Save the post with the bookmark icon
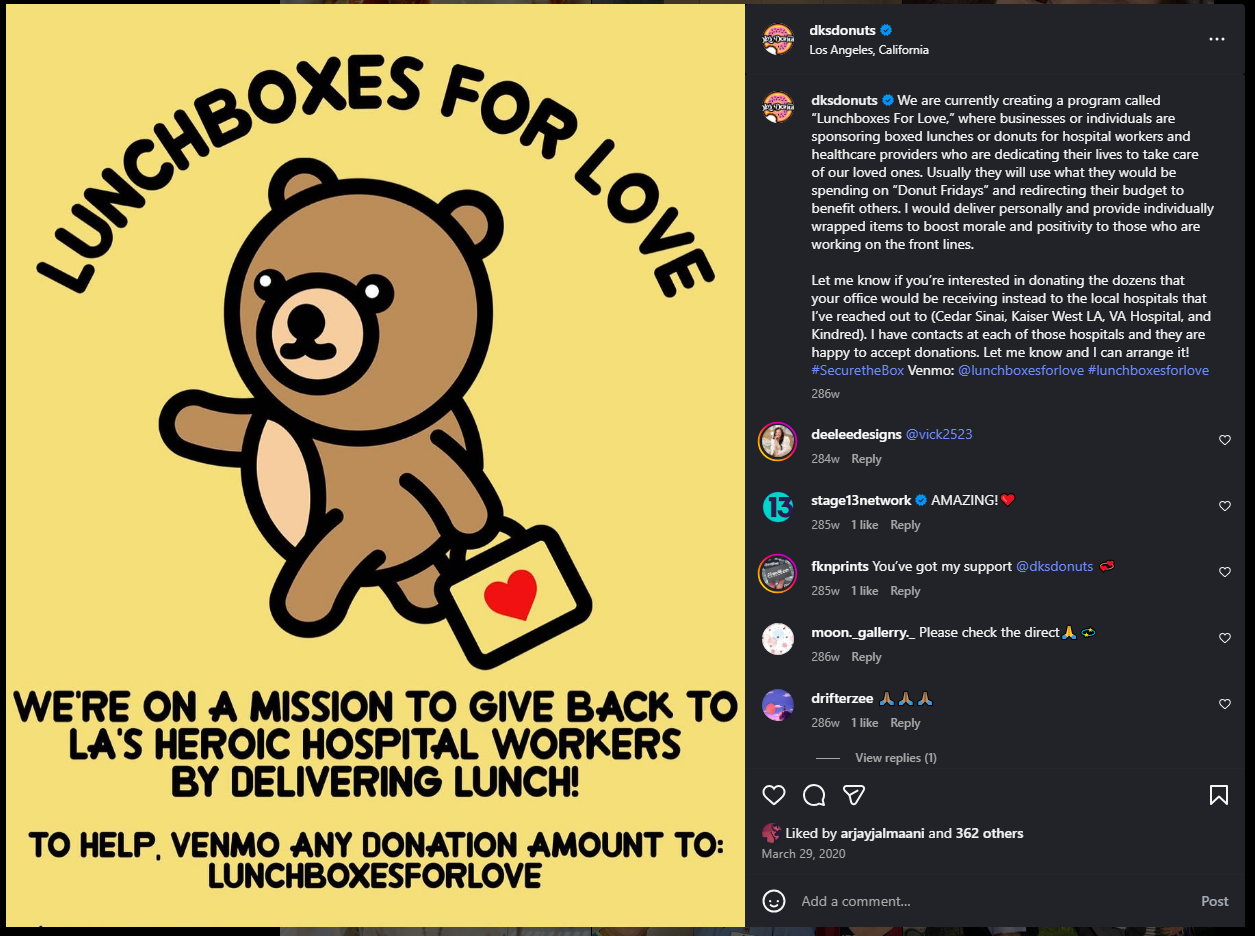1255x936 pixels. pyautogui.click(x=1218, y=795)
